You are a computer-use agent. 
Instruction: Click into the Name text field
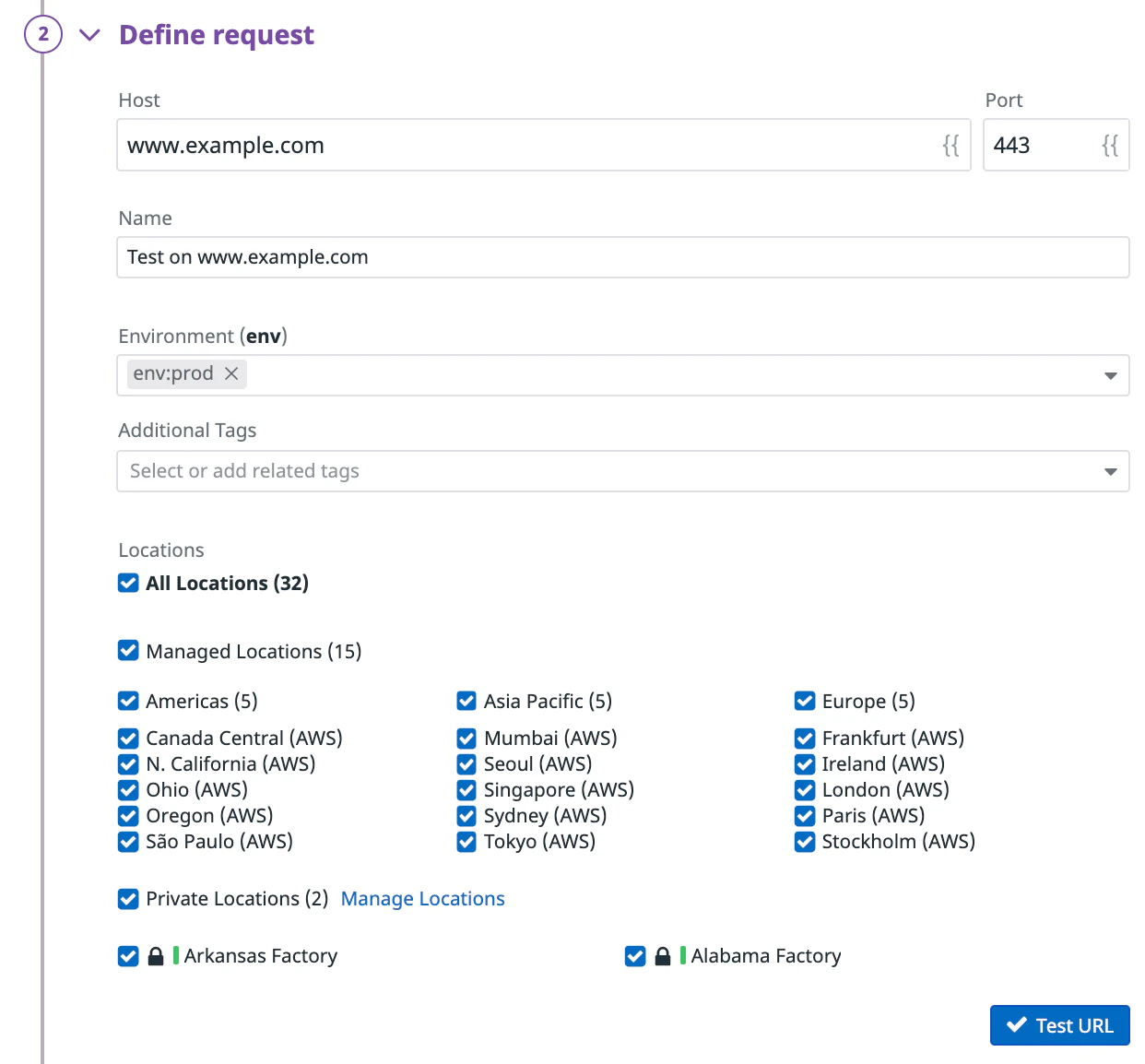(x=622, y=257)
